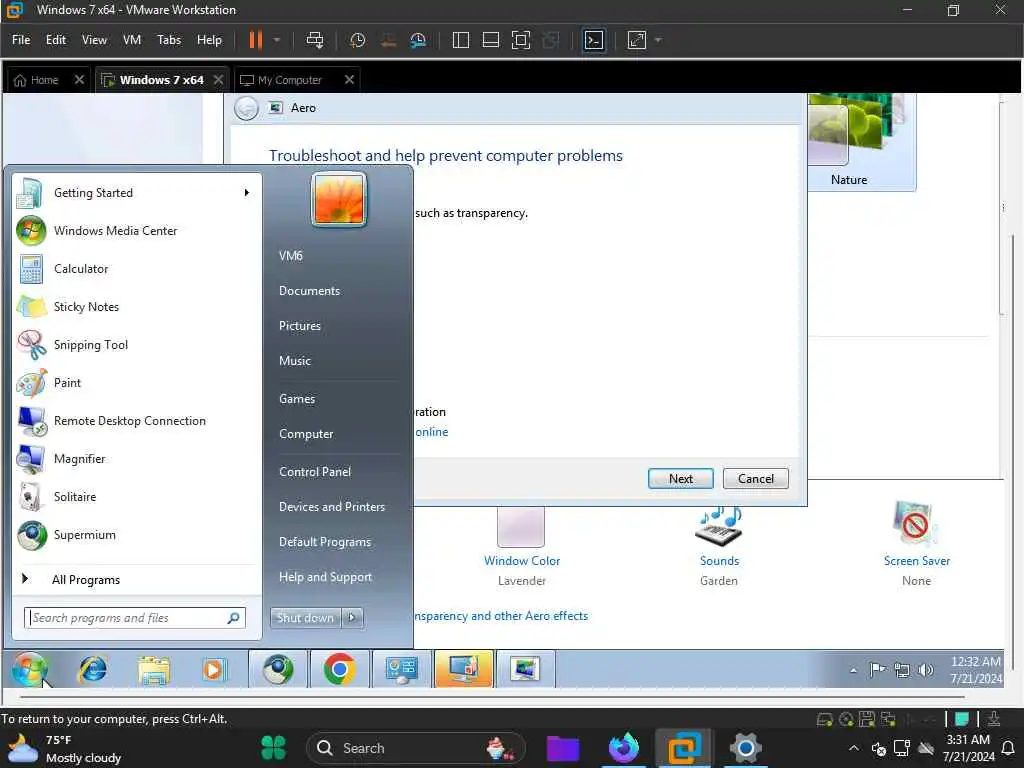The image size is (1024, 768).
Task: Launch Supermium from Start menu
Action: (136, 535)
